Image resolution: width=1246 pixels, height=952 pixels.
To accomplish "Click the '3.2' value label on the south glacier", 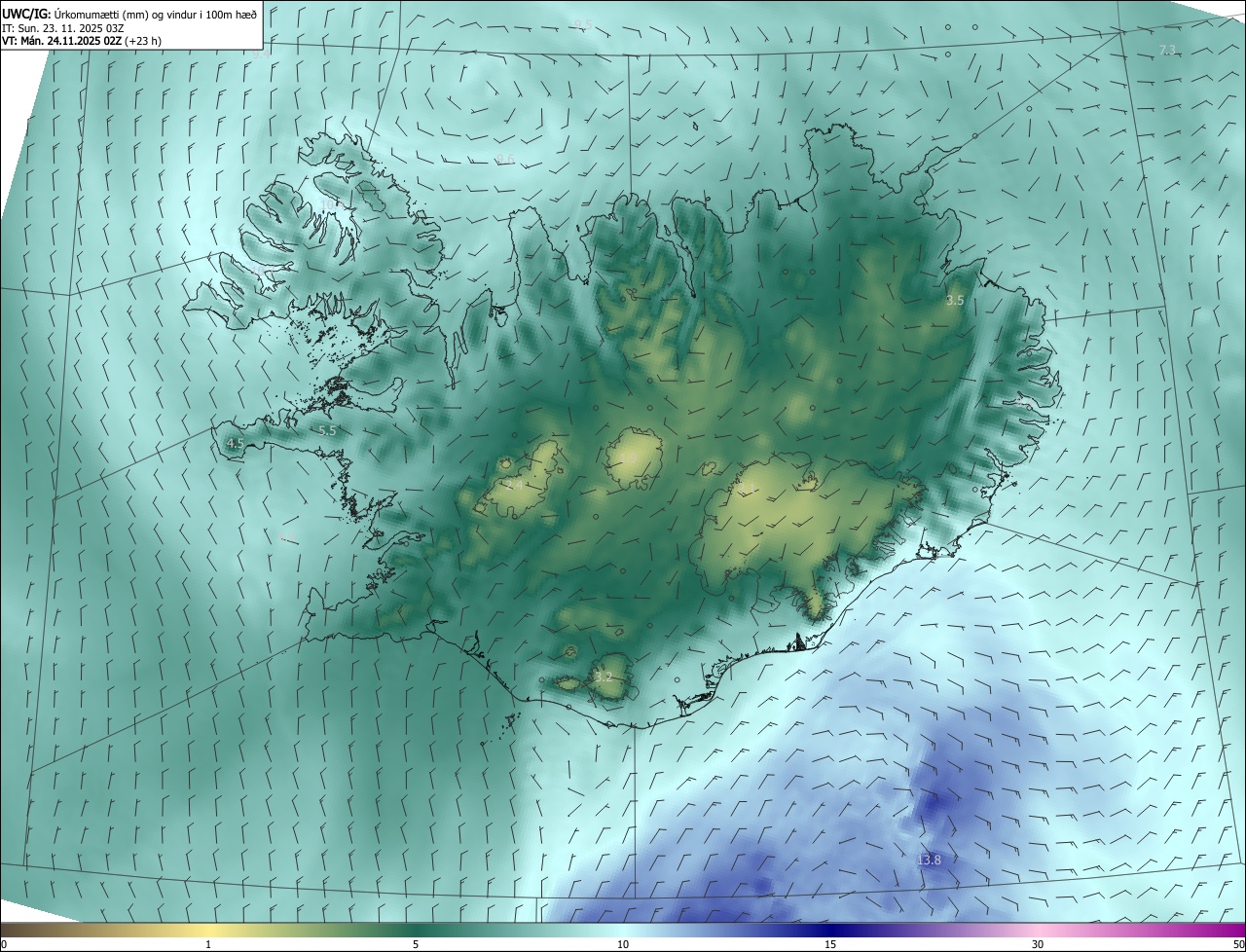I will click(x=604, y=677).
